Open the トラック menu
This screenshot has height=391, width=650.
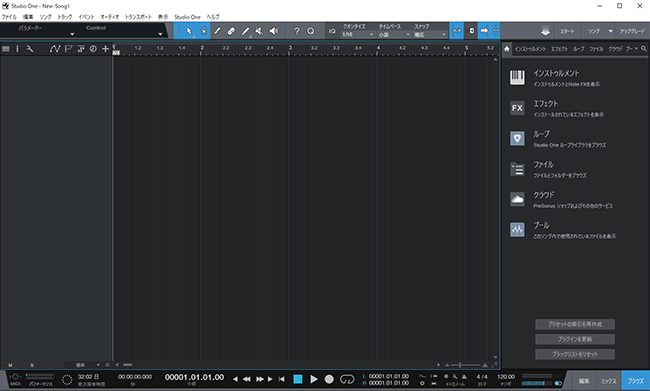tap(65, 17)
